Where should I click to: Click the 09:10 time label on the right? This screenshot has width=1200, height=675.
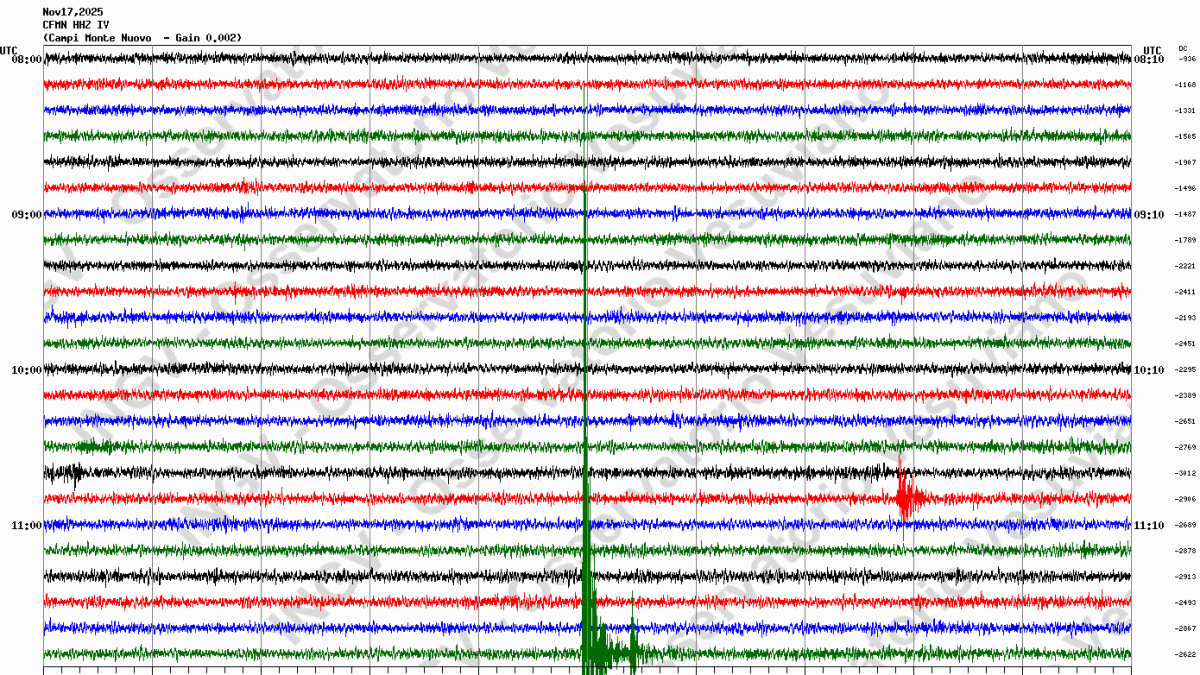point(1148,214)
